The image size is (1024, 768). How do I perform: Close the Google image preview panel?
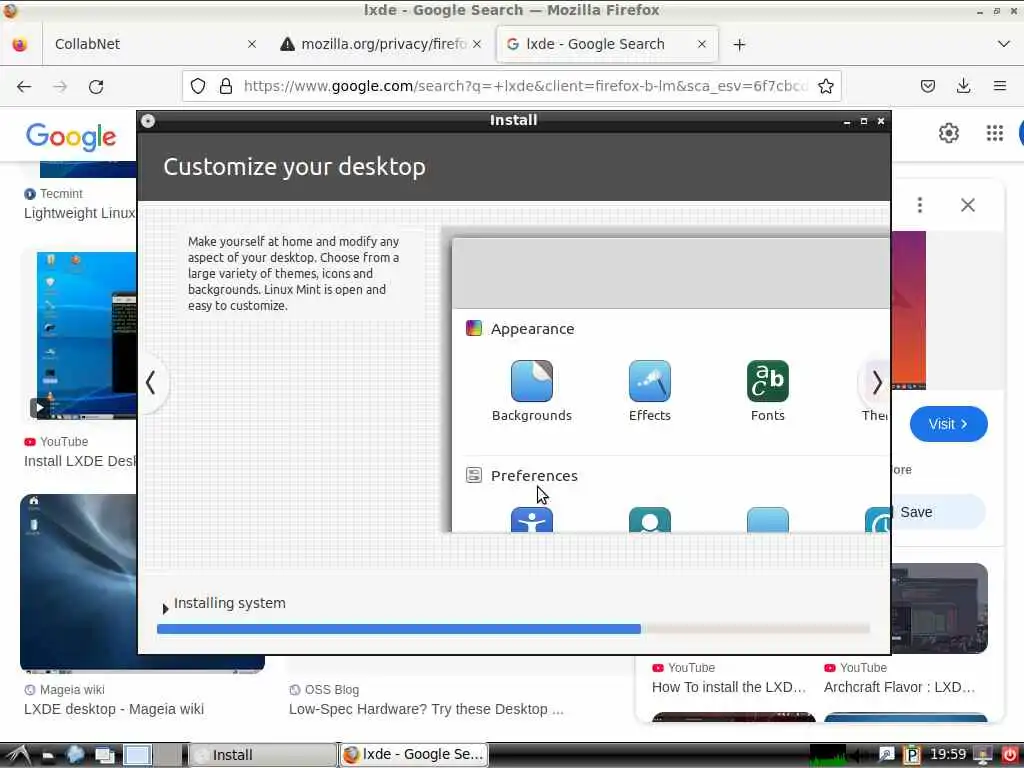[968, 205]
